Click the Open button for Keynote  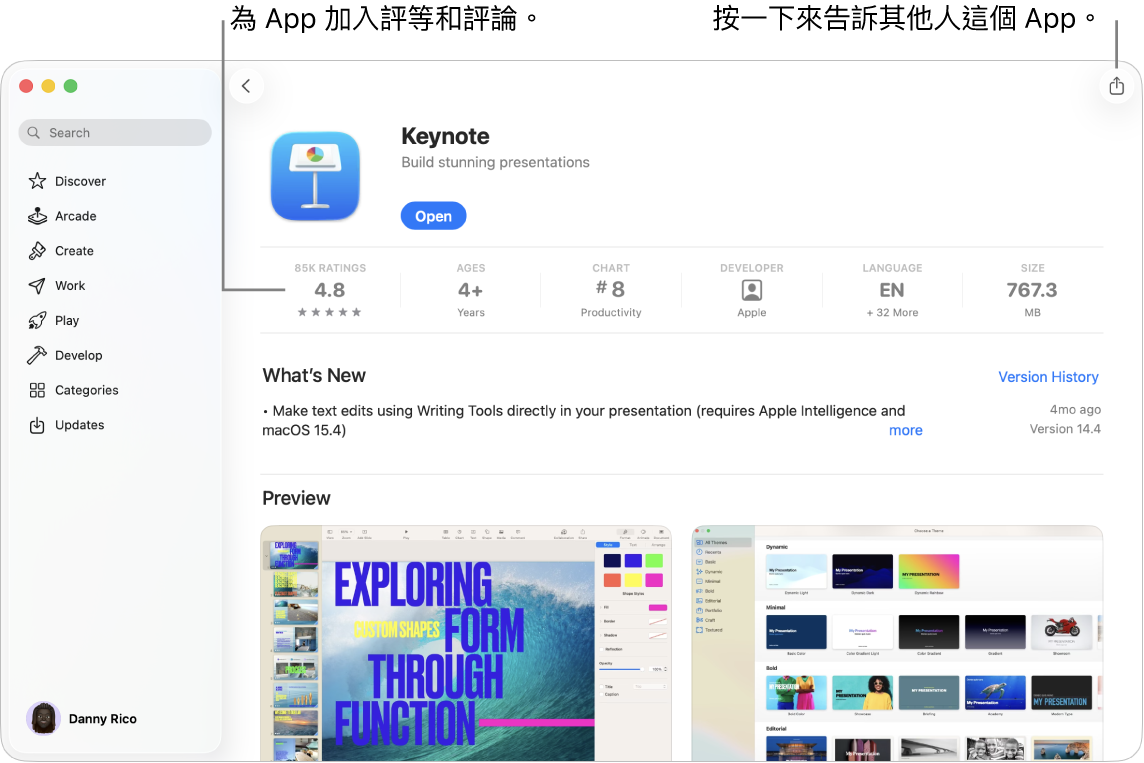click(433, 216)
